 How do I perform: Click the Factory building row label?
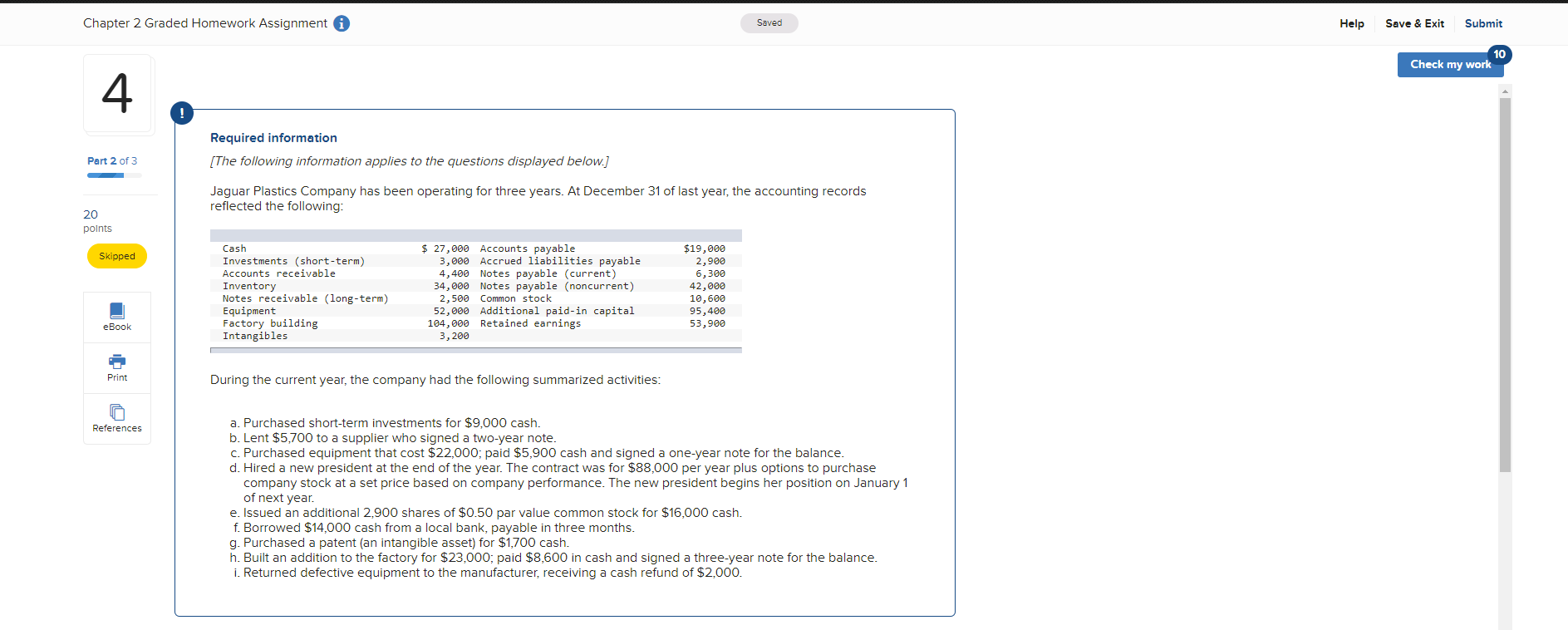click(x=270, y=323)
